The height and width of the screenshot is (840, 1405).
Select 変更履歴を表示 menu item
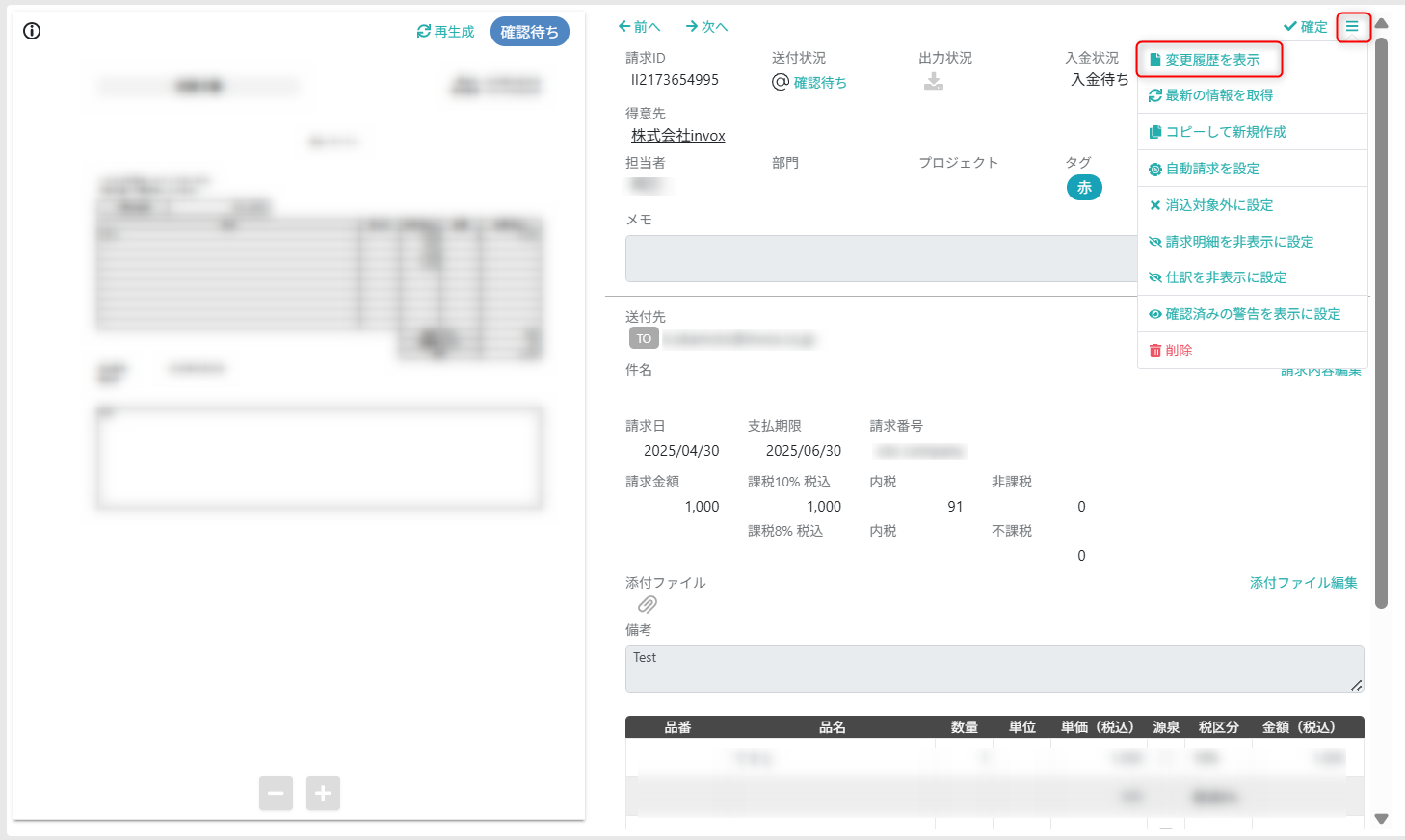pyautogui.click(x=1209, y=60)
